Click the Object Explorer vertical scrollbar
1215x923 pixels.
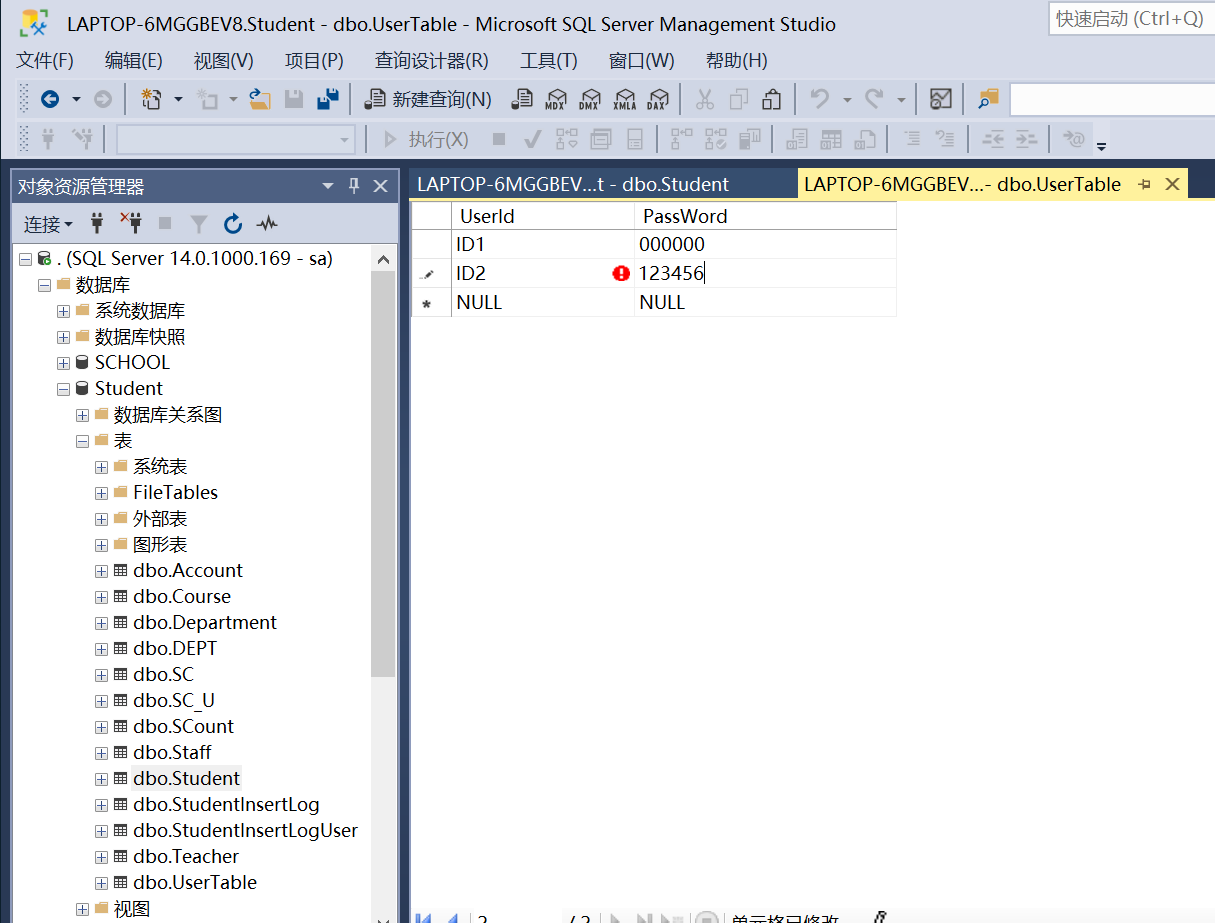tap(383, 474)
